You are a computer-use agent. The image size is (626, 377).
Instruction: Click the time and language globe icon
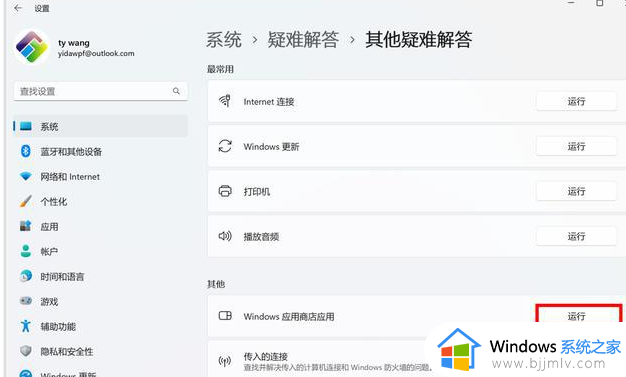pyautogui.click(x=26, y=276)
